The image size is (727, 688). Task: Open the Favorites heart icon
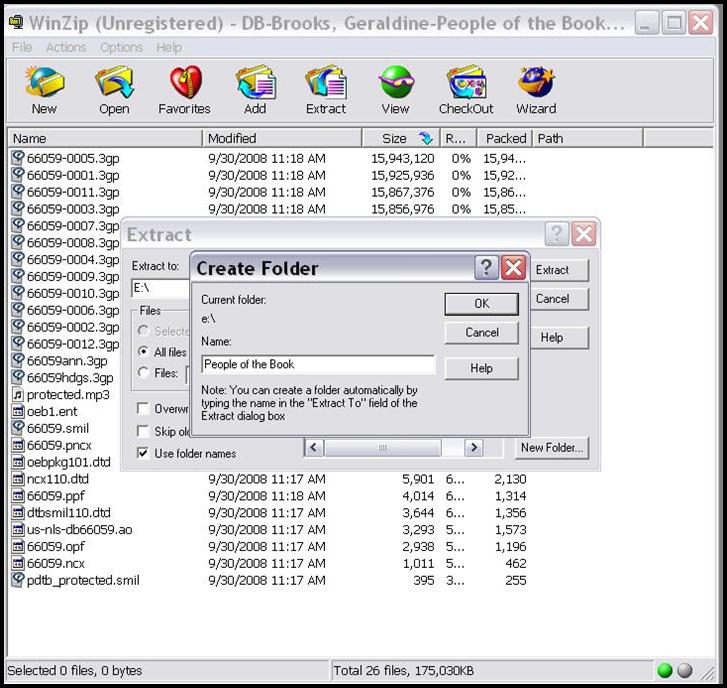click(185, 82)
